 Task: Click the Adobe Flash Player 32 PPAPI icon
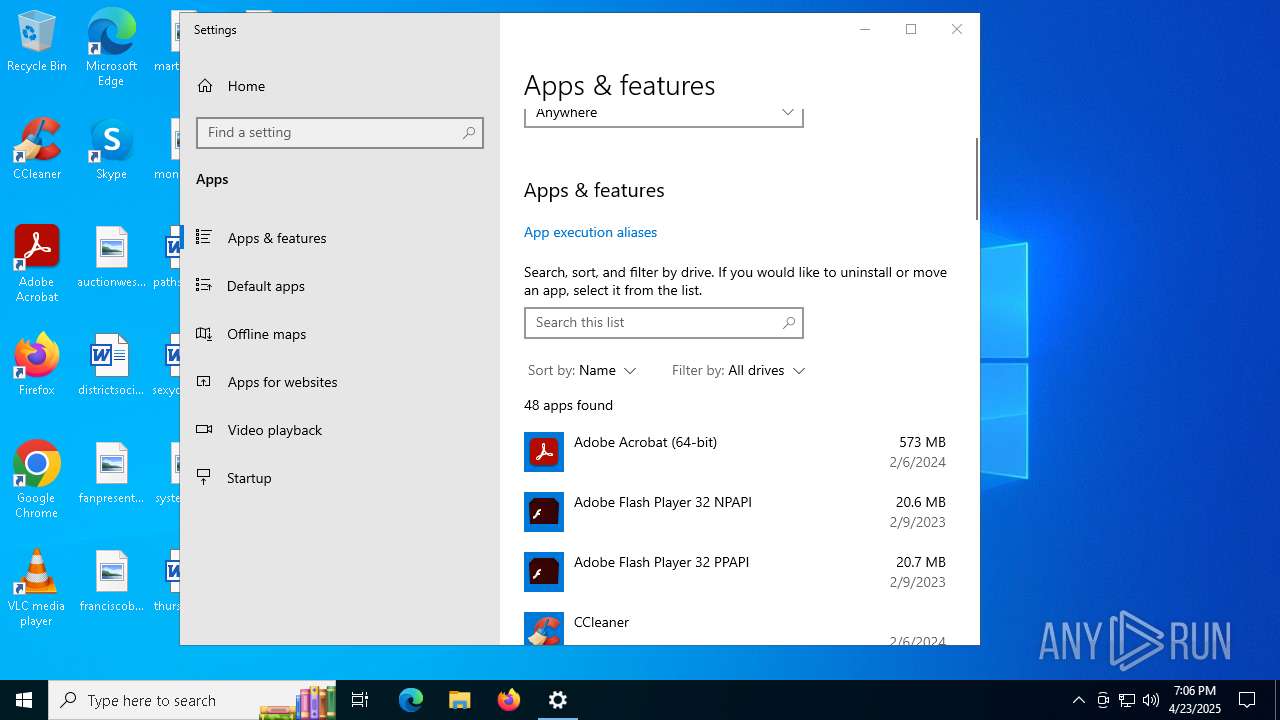pos(544,572)
